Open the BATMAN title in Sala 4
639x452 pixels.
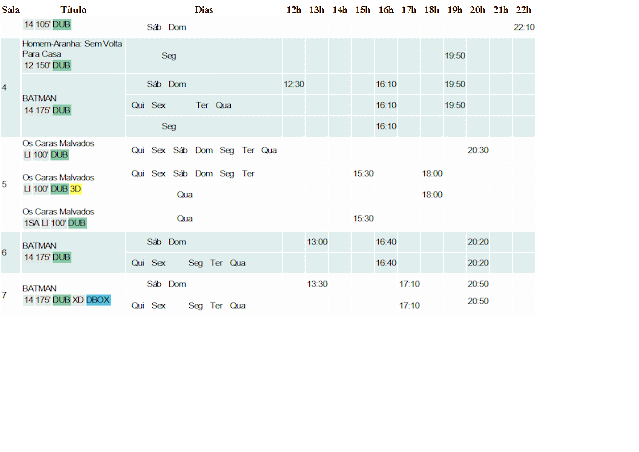pyautogui.click(x=40, y=98)
